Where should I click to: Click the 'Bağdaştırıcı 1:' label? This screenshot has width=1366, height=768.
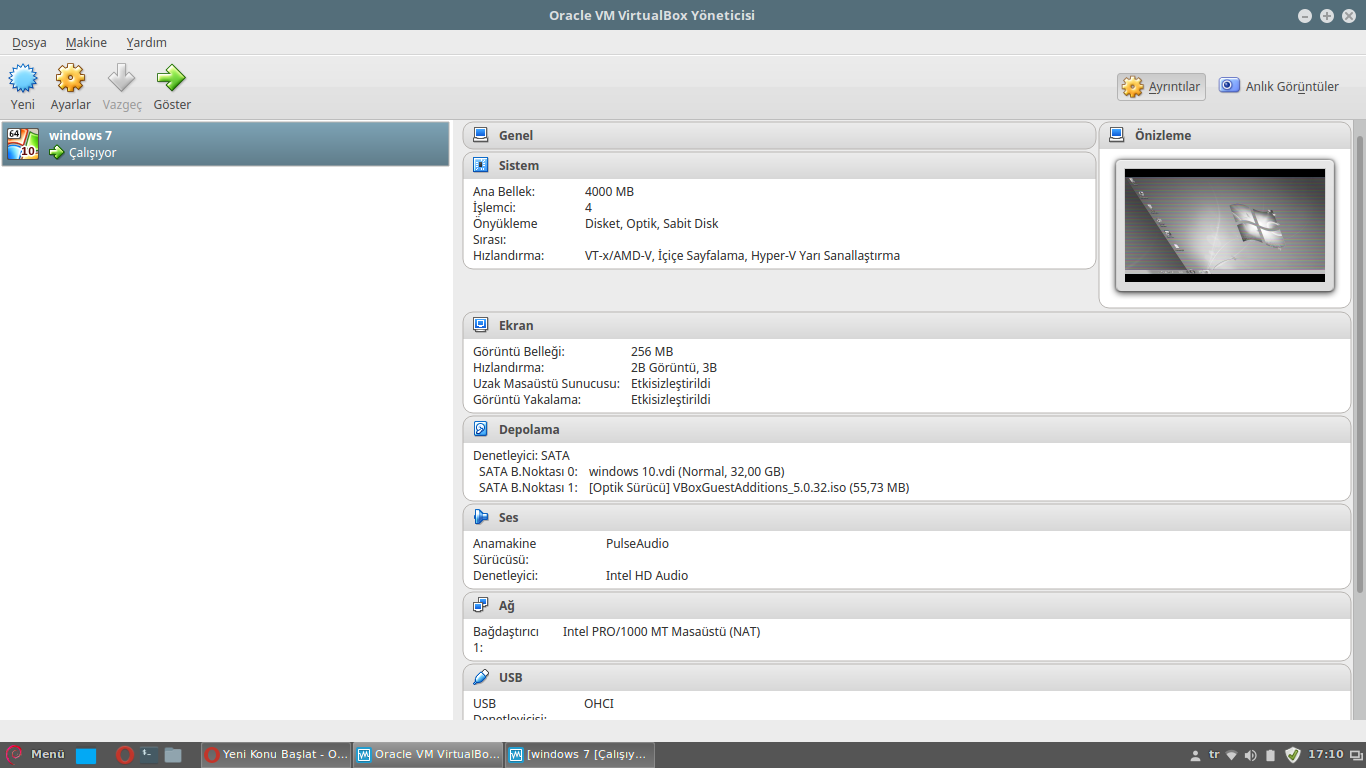[506, 640]
